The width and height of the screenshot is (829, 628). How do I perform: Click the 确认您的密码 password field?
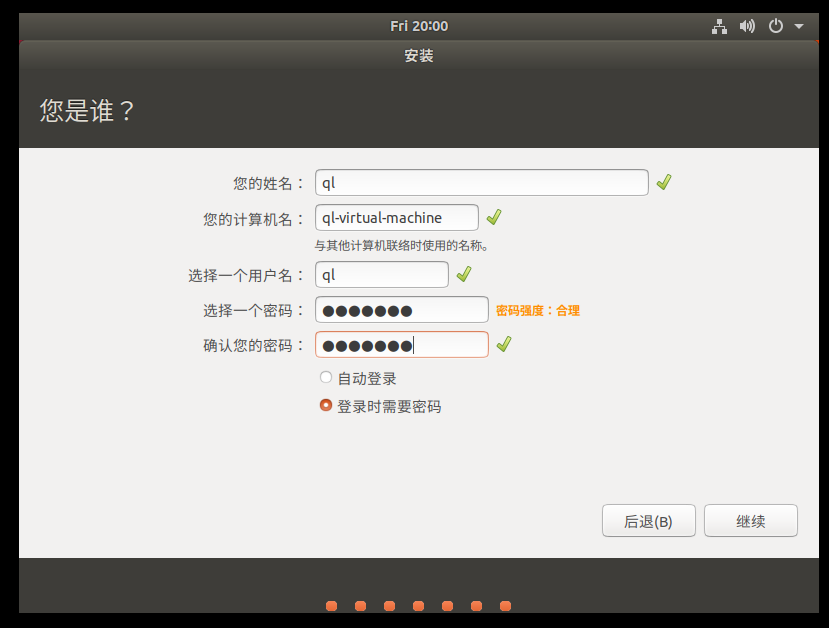tap(401, 345)
